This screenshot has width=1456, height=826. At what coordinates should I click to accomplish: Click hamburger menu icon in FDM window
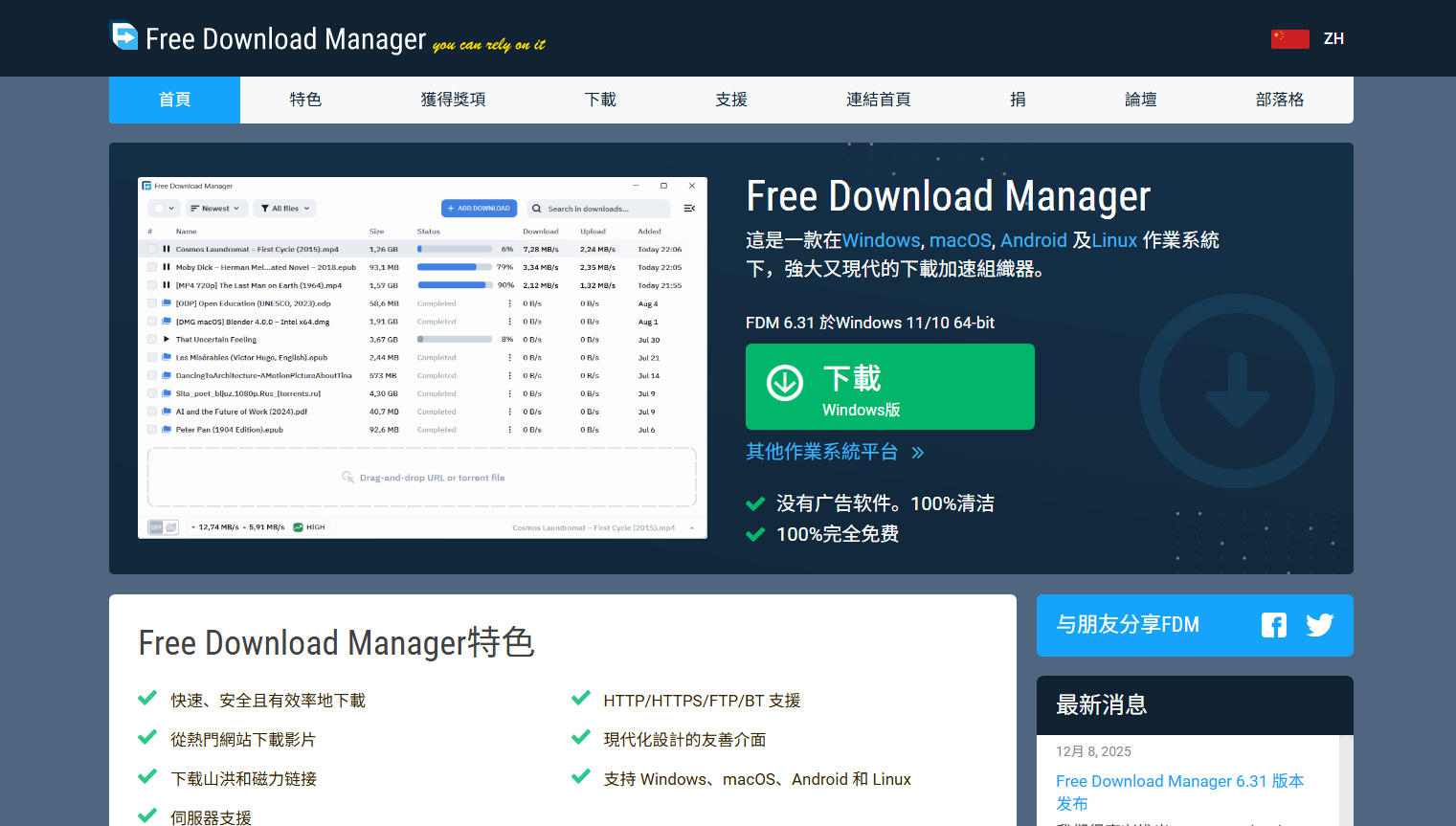tap(688, 209)
